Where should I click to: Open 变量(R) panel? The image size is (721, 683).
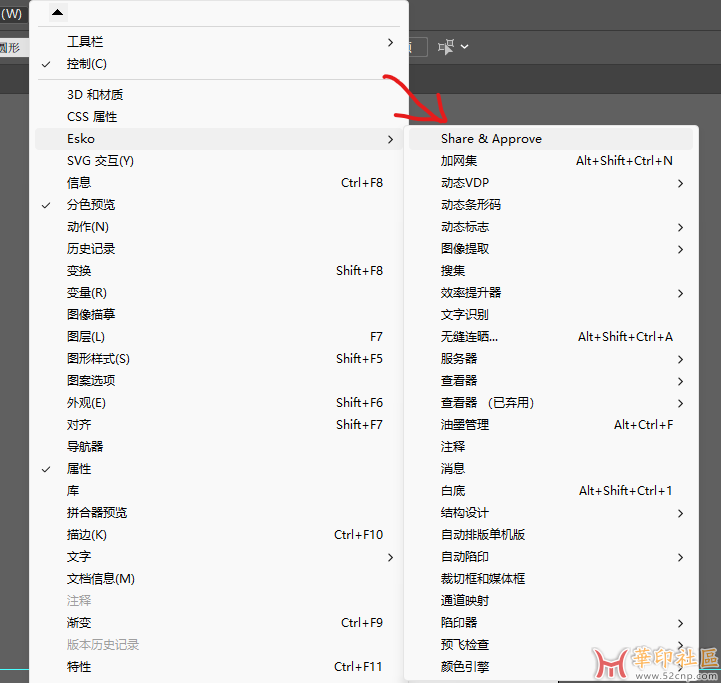coord(219,293)
